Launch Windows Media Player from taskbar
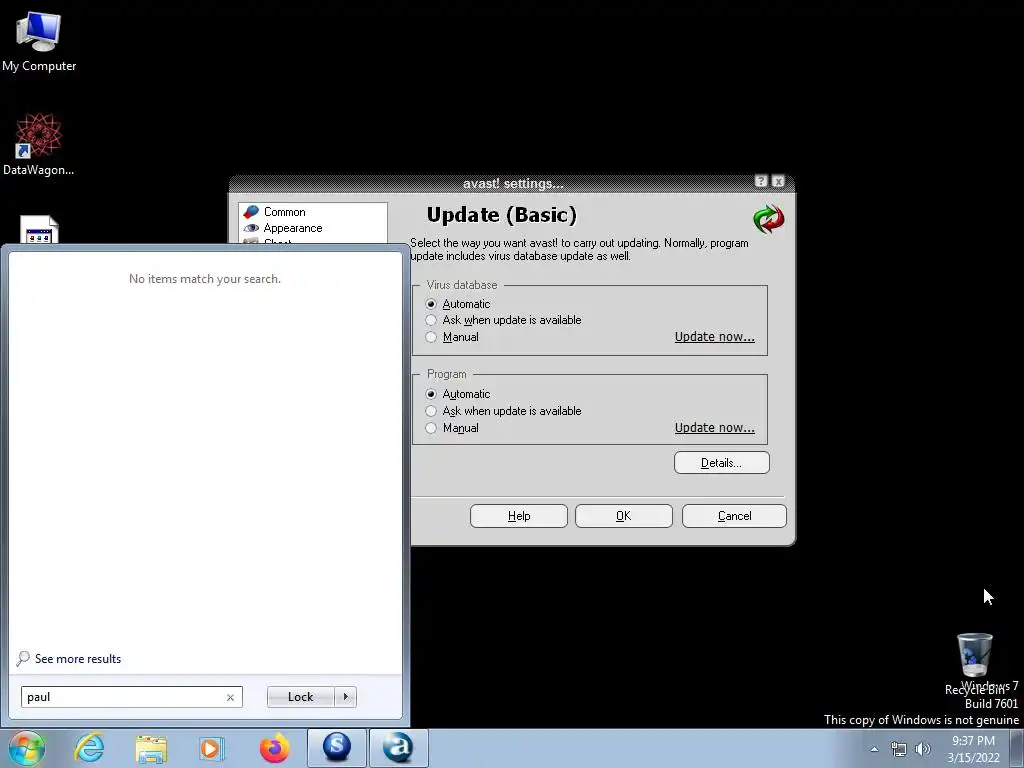 click(x=211, y=748)
